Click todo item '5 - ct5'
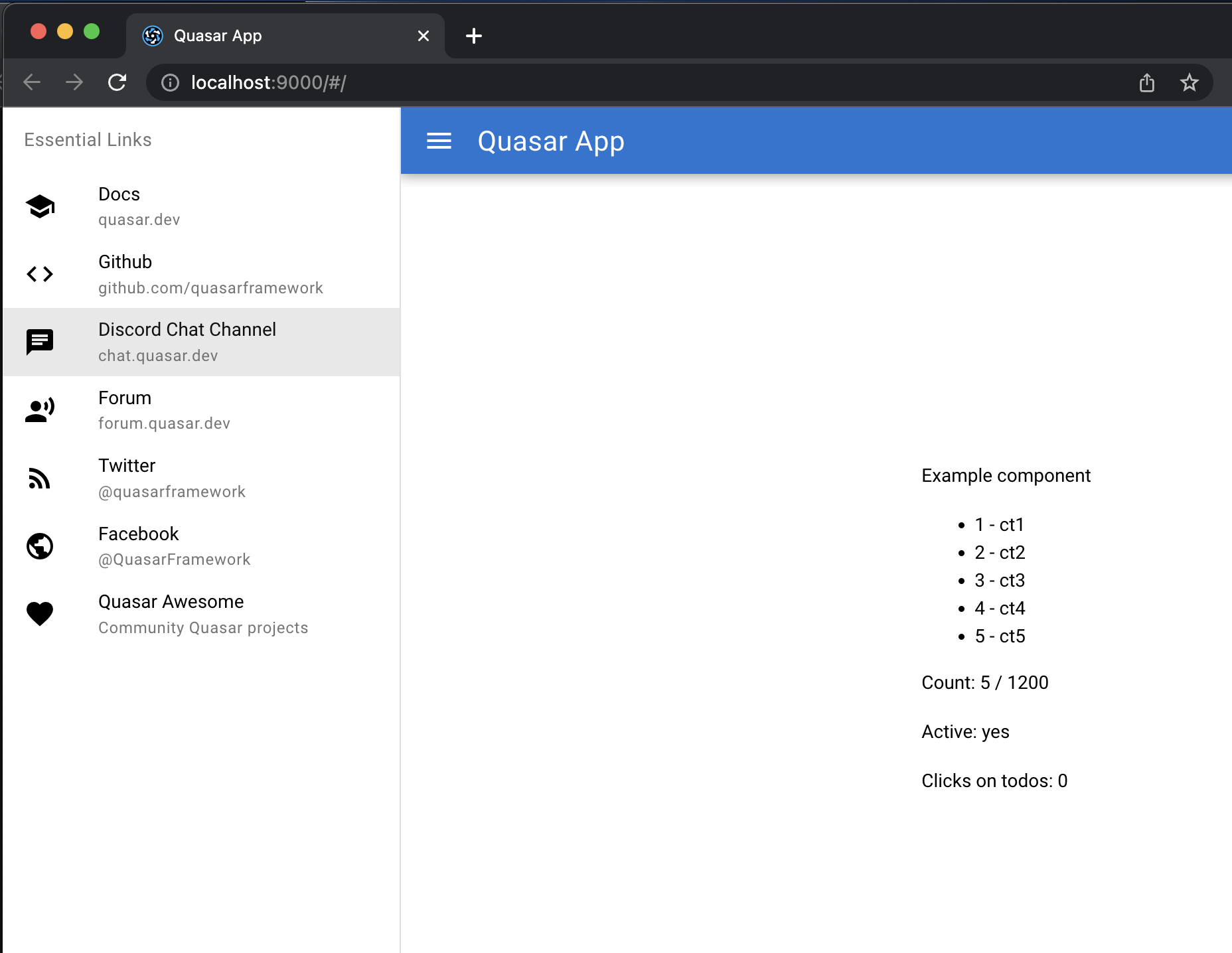The width and height of the screenshot is (1232, 953). pyautogui.click(x=1000, y=636)
